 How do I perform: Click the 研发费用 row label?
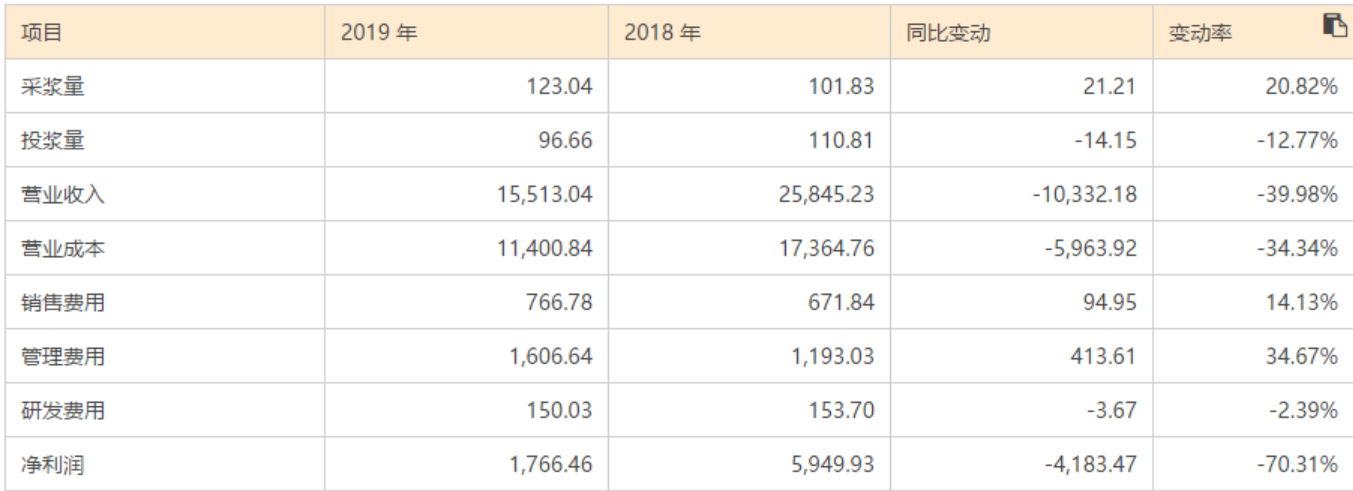pos(63,411)
